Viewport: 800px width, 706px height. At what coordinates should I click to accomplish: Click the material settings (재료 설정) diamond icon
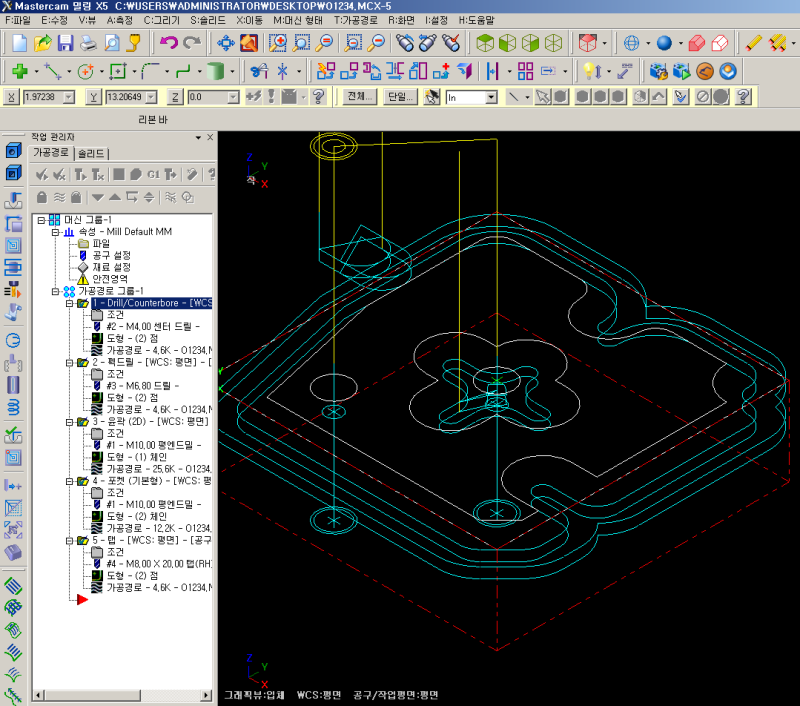[x=83, y=267]
